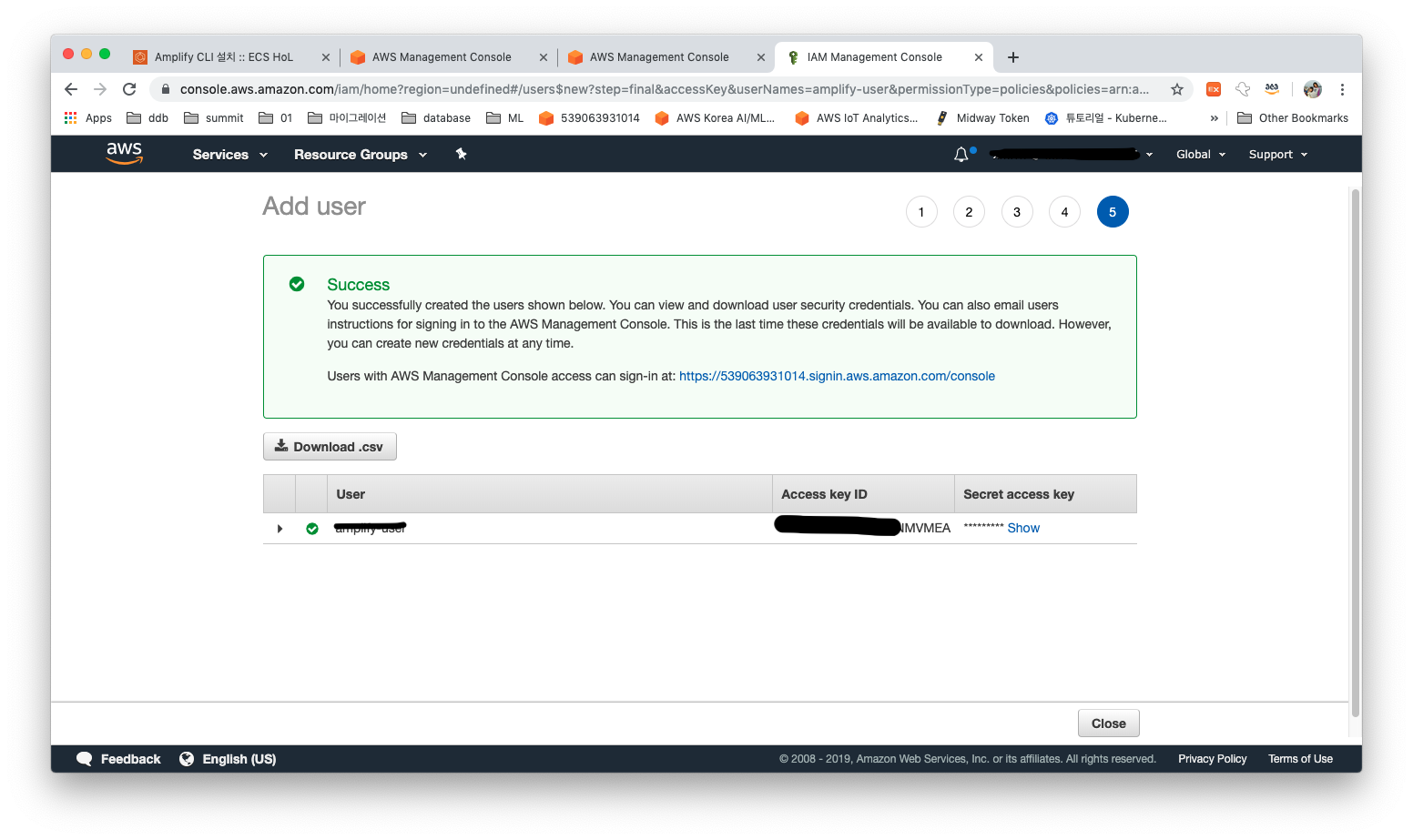Click the Close button
Screen dimensions: 1413x840
point(1109,724)
